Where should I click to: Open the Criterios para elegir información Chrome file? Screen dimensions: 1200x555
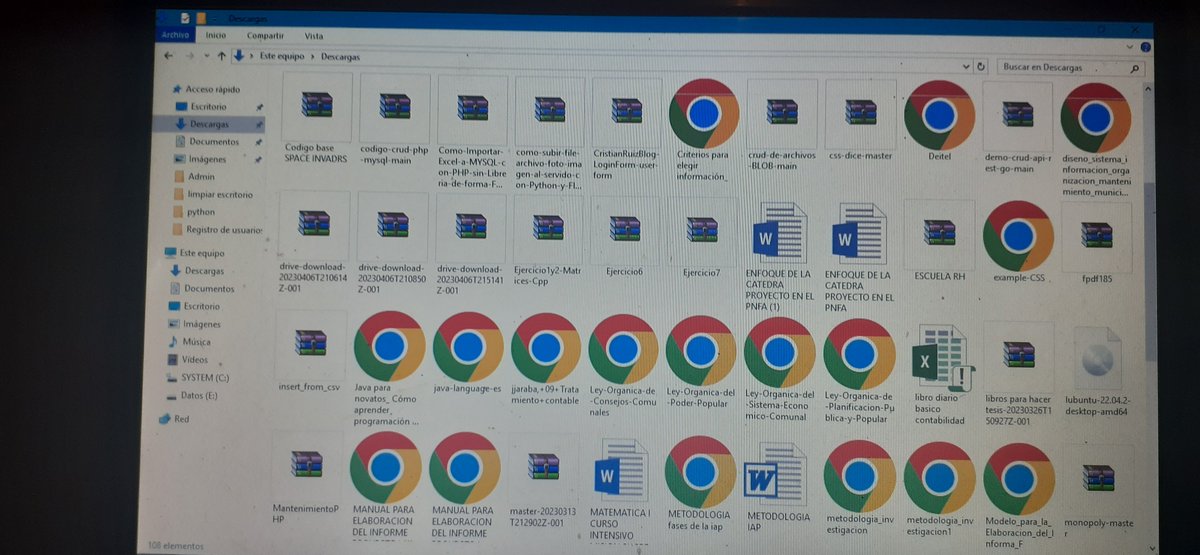tap(703, 130)
